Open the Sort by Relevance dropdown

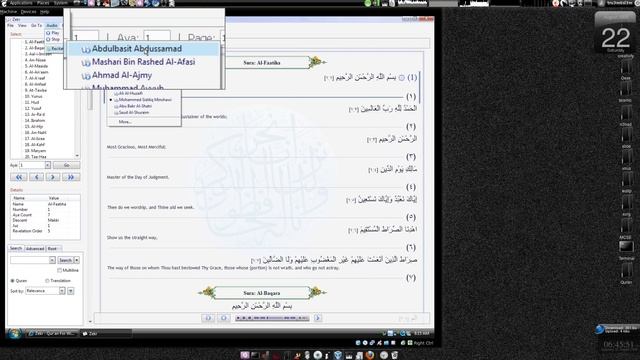45,291
